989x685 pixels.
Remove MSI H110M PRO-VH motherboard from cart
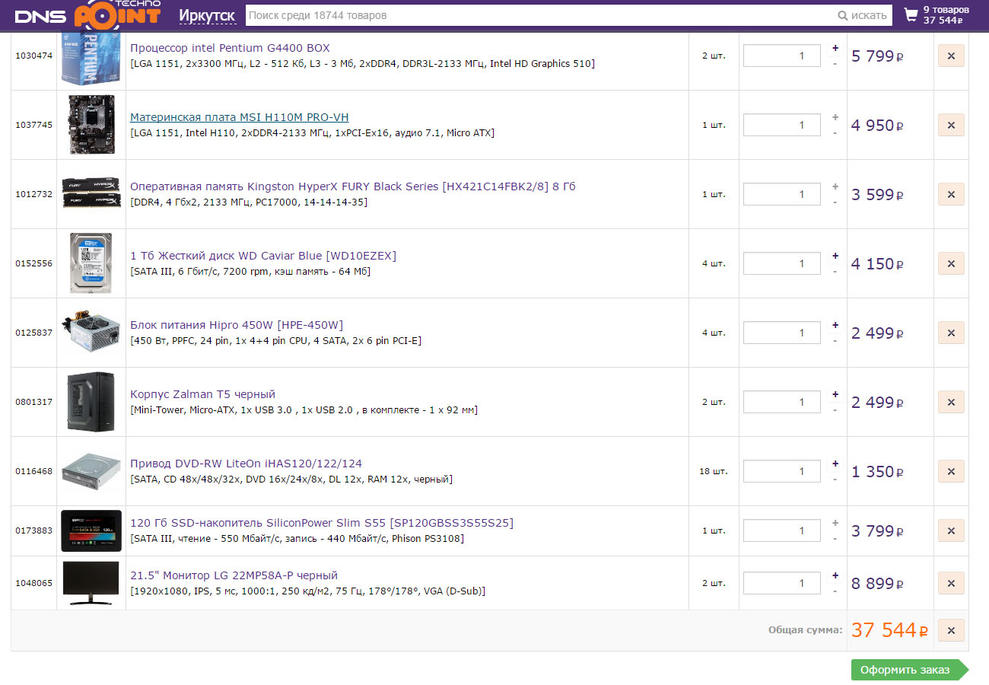pos(951,126)
